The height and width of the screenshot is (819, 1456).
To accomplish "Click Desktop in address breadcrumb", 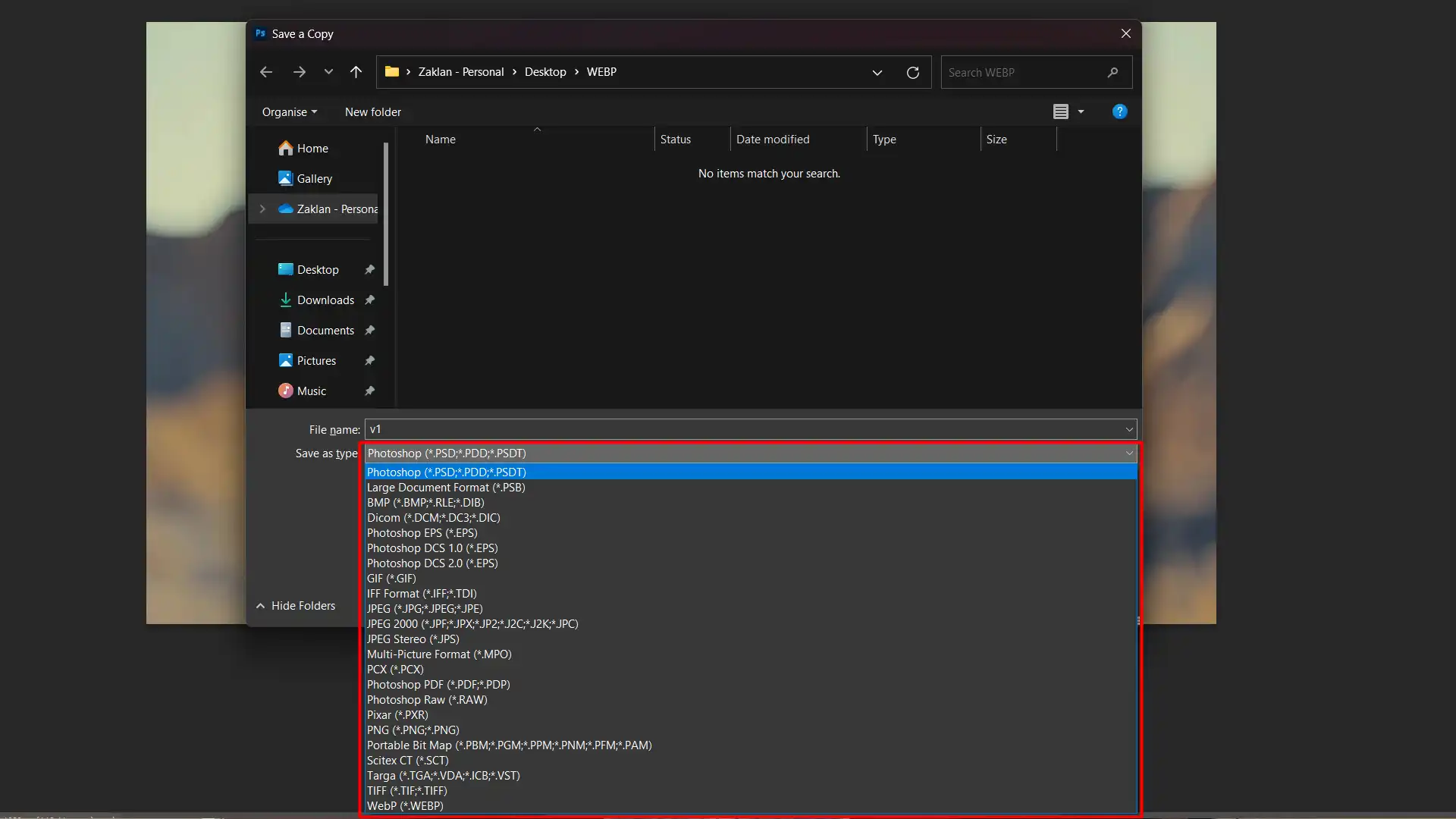I will coord(545,72).
